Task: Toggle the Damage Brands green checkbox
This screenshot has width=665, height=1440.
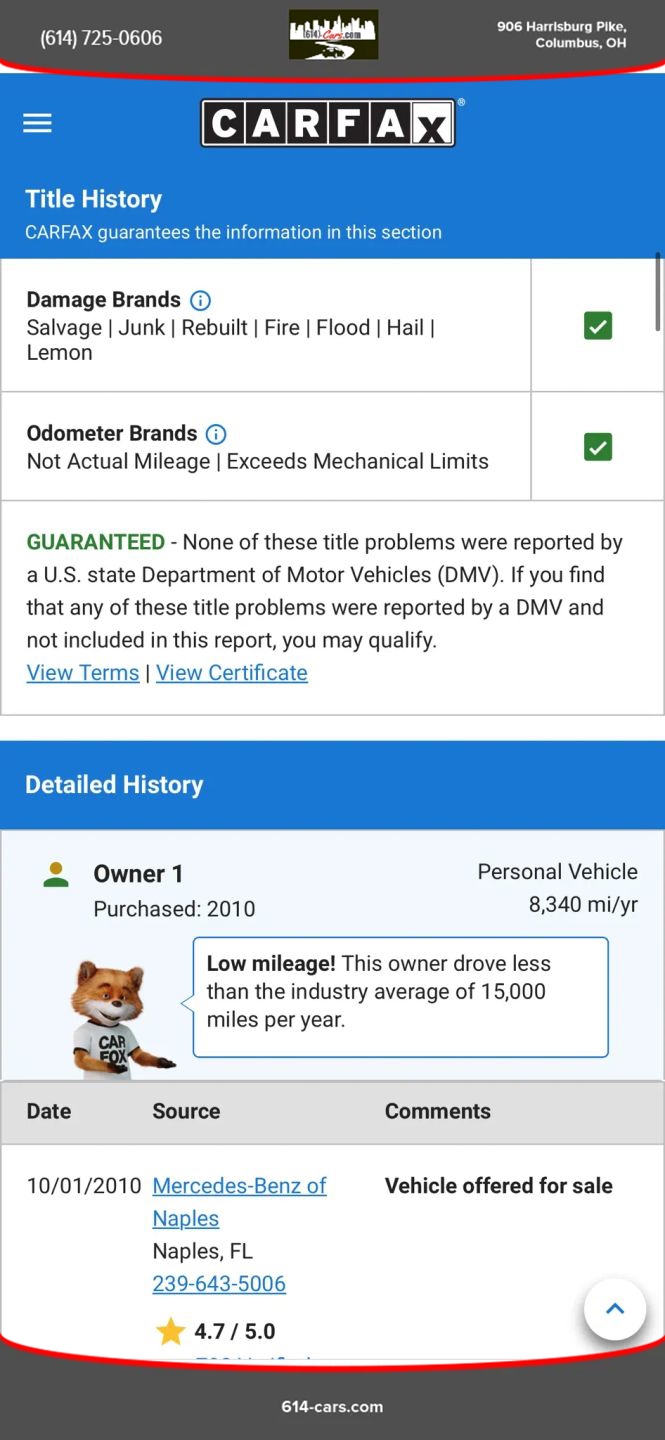Action: (x=598, y=326)
